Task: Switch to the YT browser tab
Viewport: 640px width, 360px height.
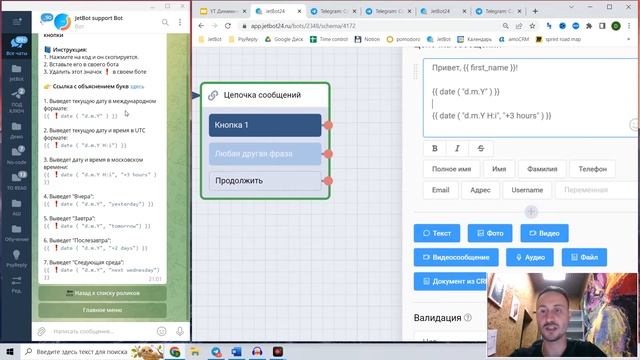Action: point(222,11)
